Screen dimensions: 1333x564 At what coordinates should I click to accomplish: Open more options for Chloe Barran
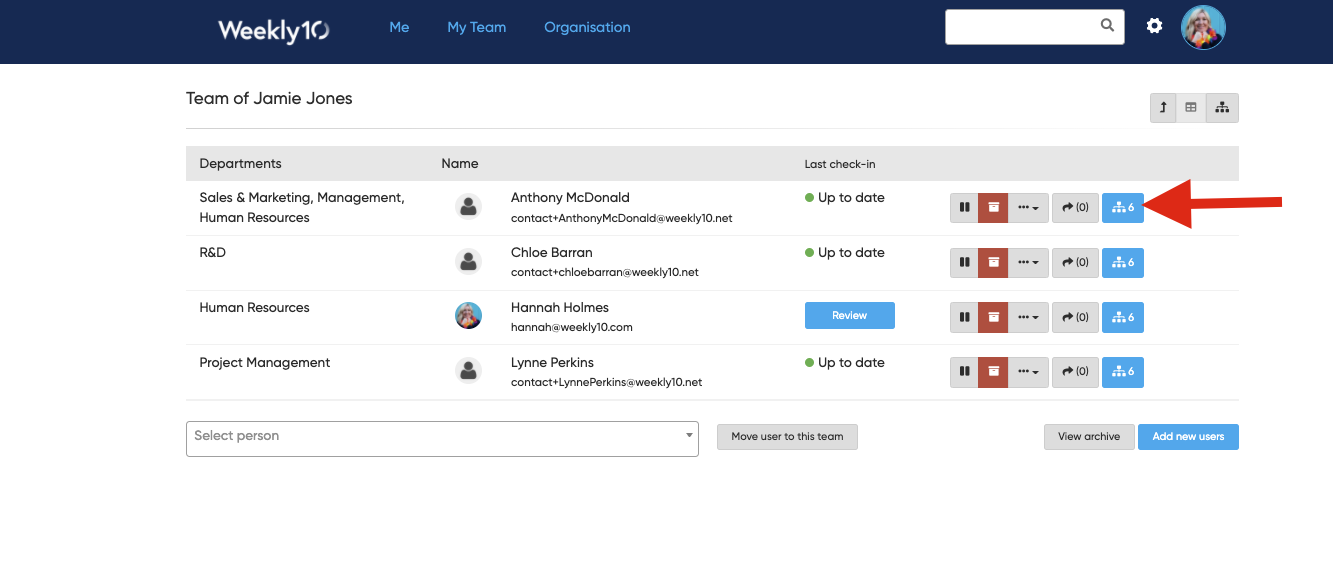[x=1028, y=262]
